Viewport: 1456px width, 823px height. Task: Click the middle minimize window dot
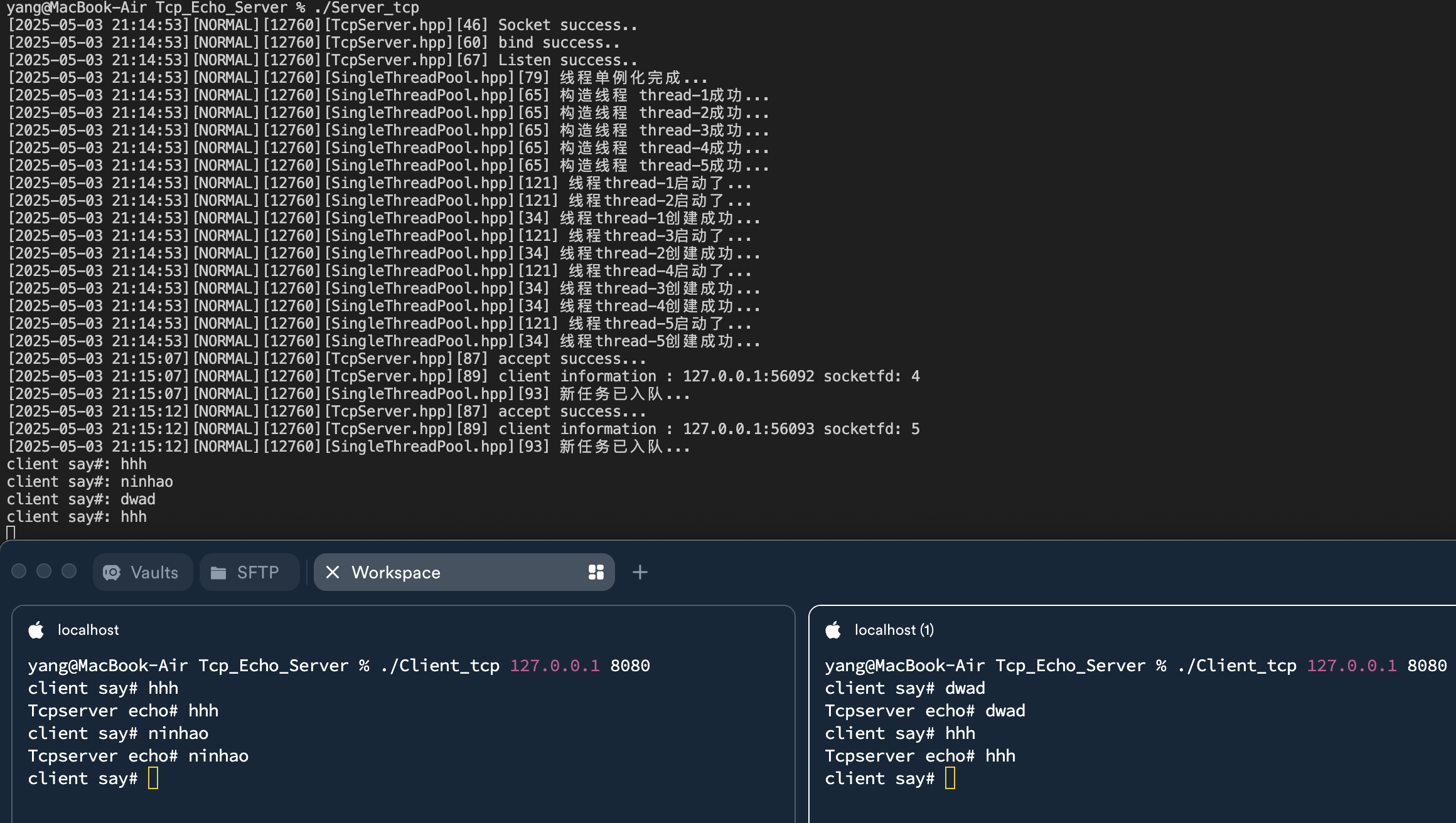pos(44,571)
